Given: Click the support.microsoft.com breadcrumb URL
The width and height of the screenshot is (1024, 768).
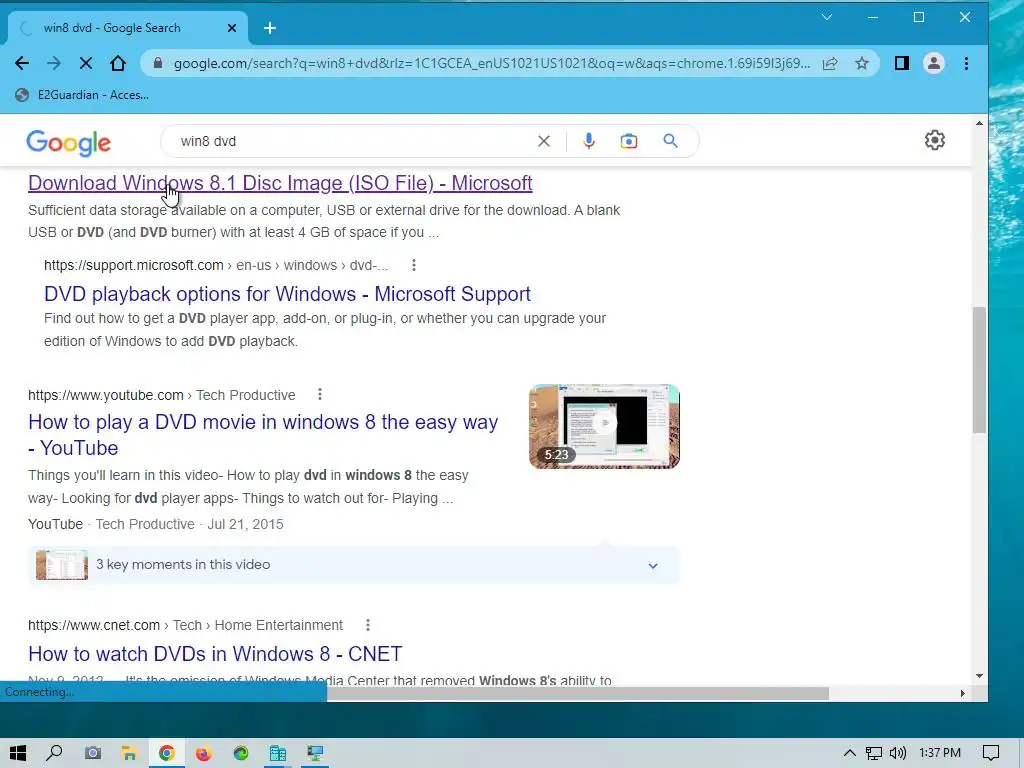Looking at the screenshot, I should tap(216, 265).
